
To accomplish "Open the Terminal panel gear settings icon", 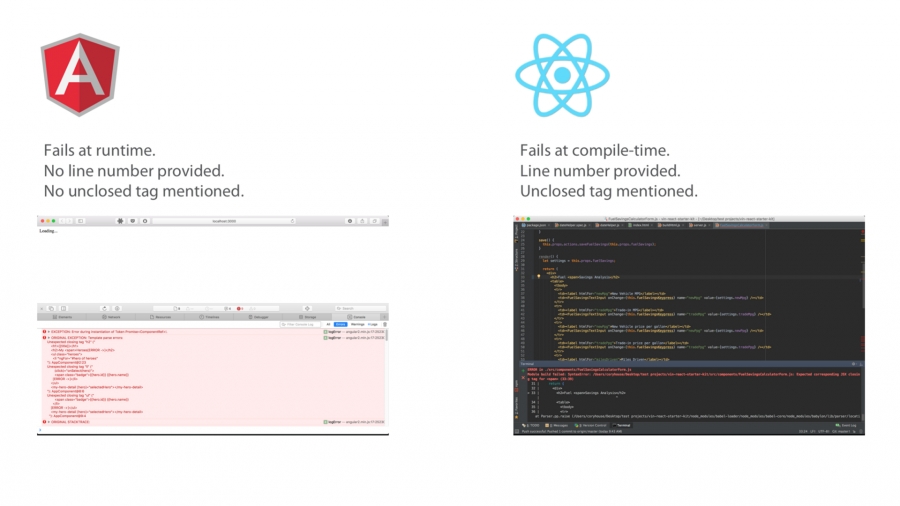I will tap(853, 364).
